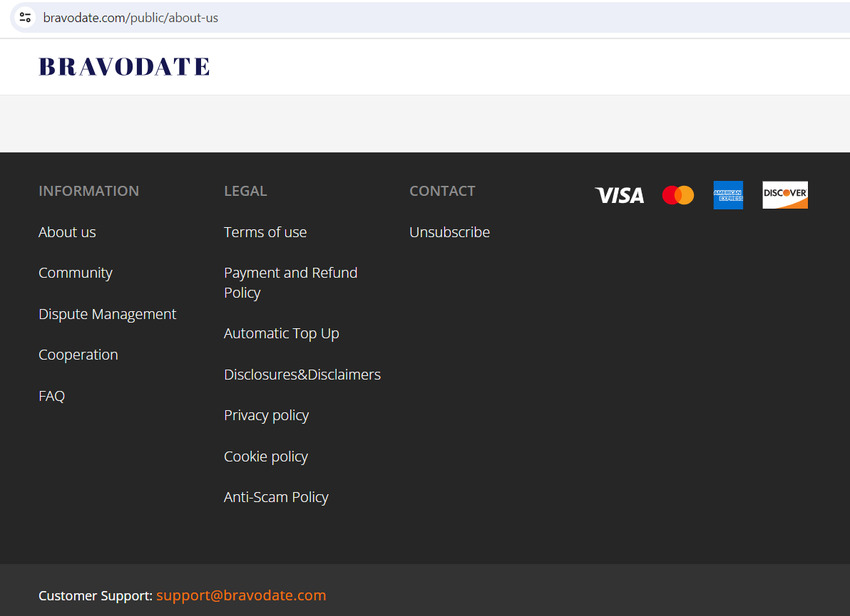Image resolution: width=850 pixels, height=616 pixels.
Task: Open Payment and Refund Policy
Action: [291, 283]
